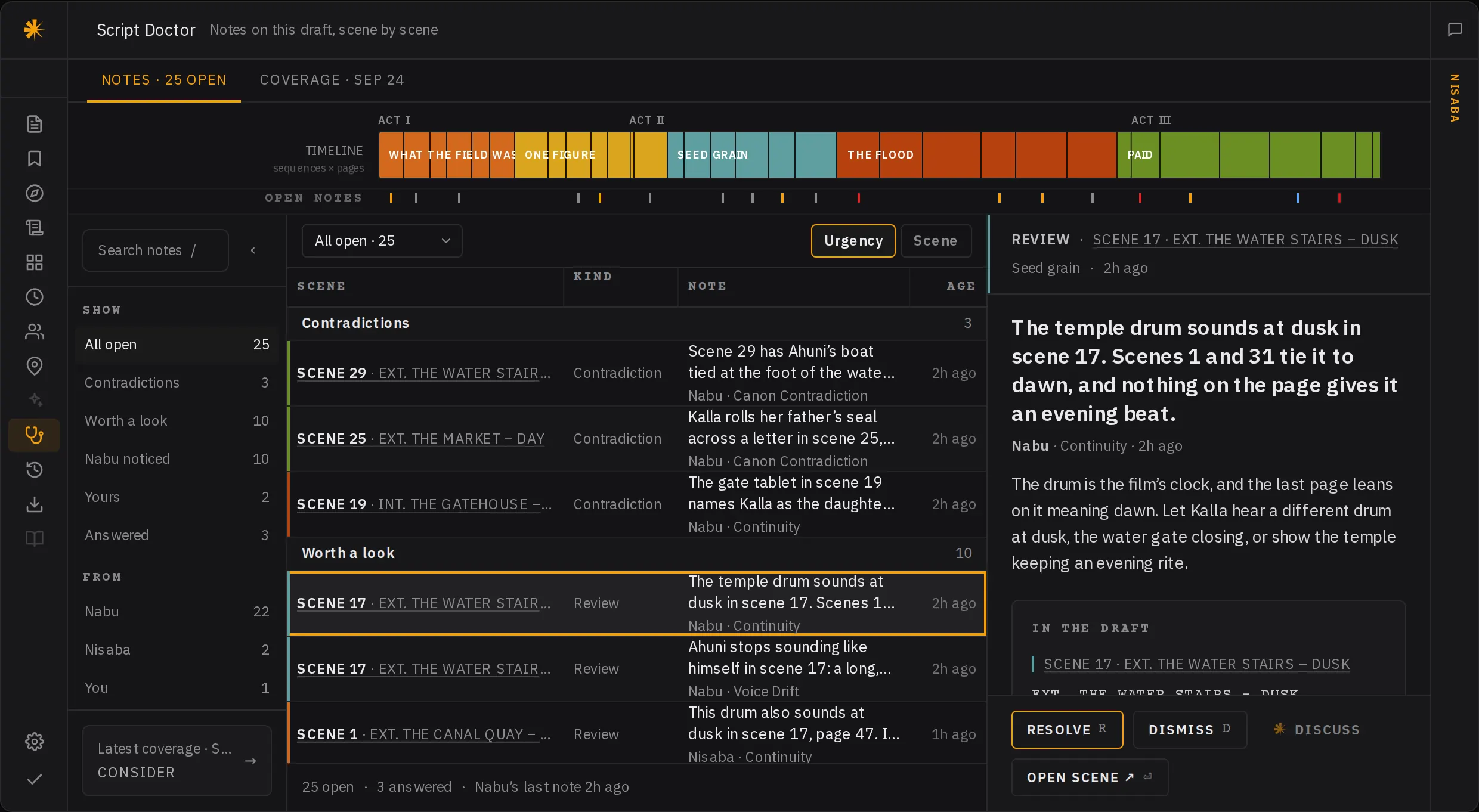Click the checkmark icon at sidebar bottom
1479x812 pixels.
(x=35, y=779)
